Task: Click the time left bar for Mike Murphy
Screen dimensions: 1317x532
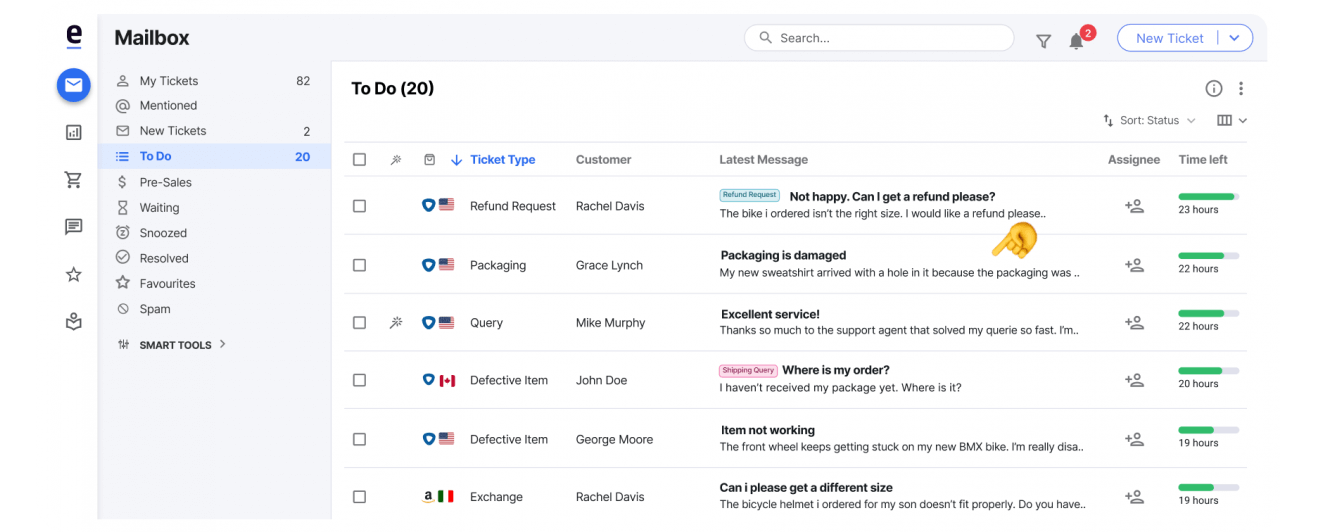Action: [1208, 314]
